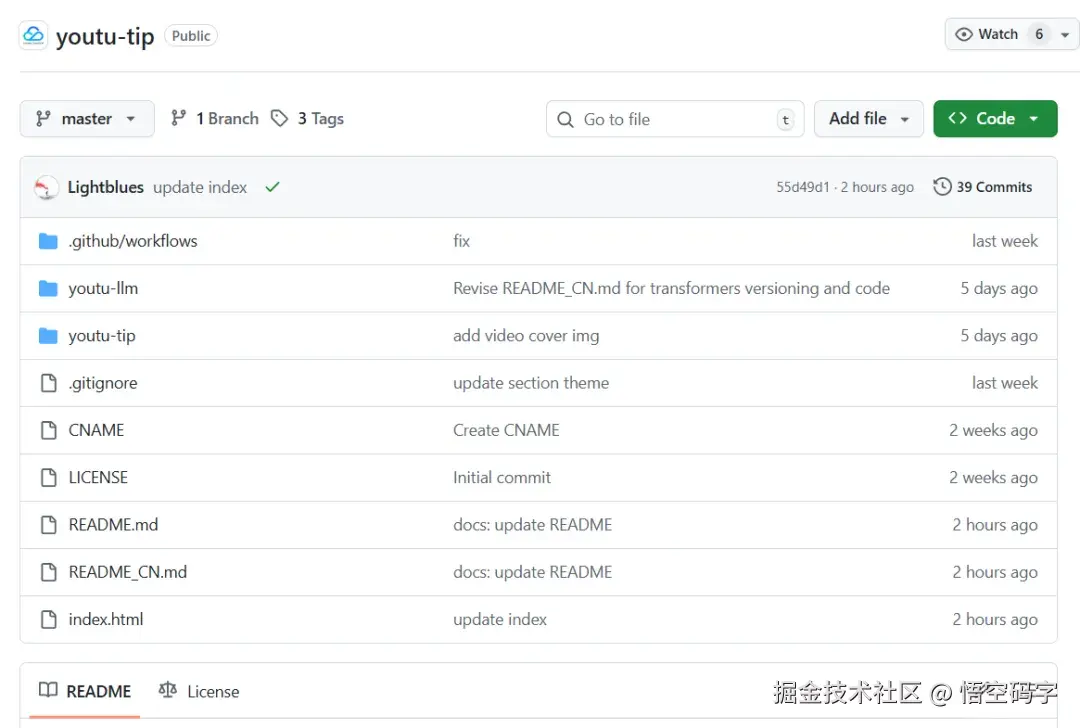Open the youtu-llm folder
The width and height of the screenshot is (1080, 728).
103,289
